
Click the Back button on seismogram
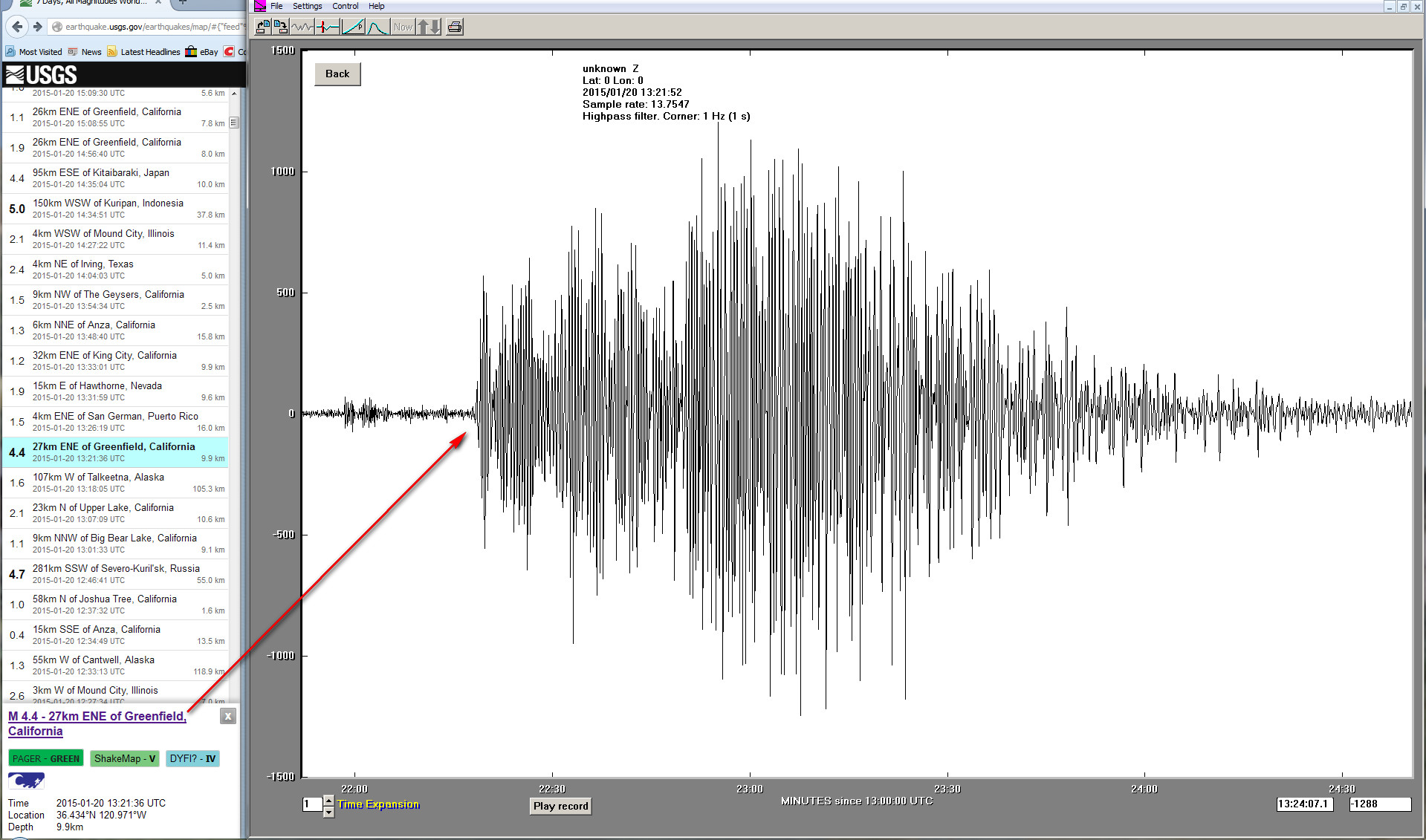(337, 74)
